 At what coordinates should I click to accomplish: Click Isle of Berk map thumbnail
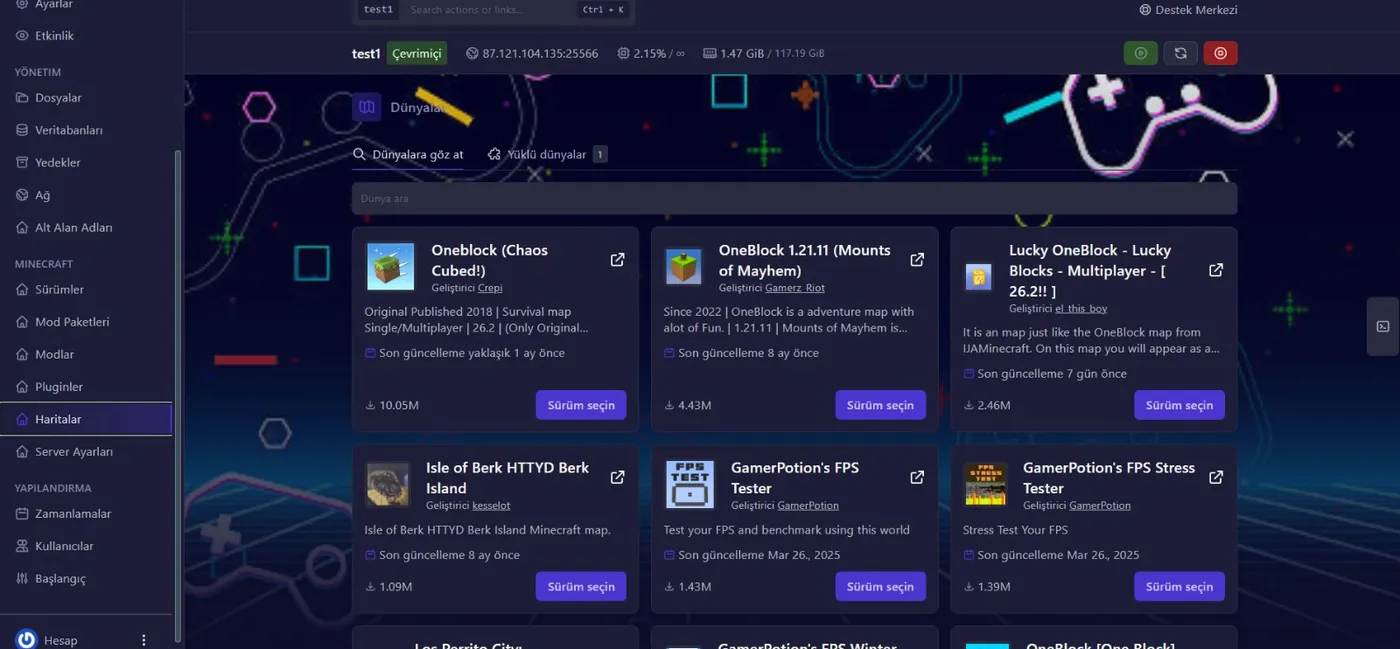tap(387, 485)
